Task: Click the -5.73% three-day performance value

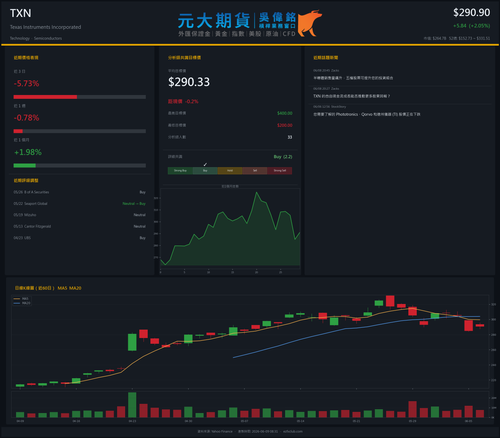Action: pyautogui.click(x=26, y=83)
